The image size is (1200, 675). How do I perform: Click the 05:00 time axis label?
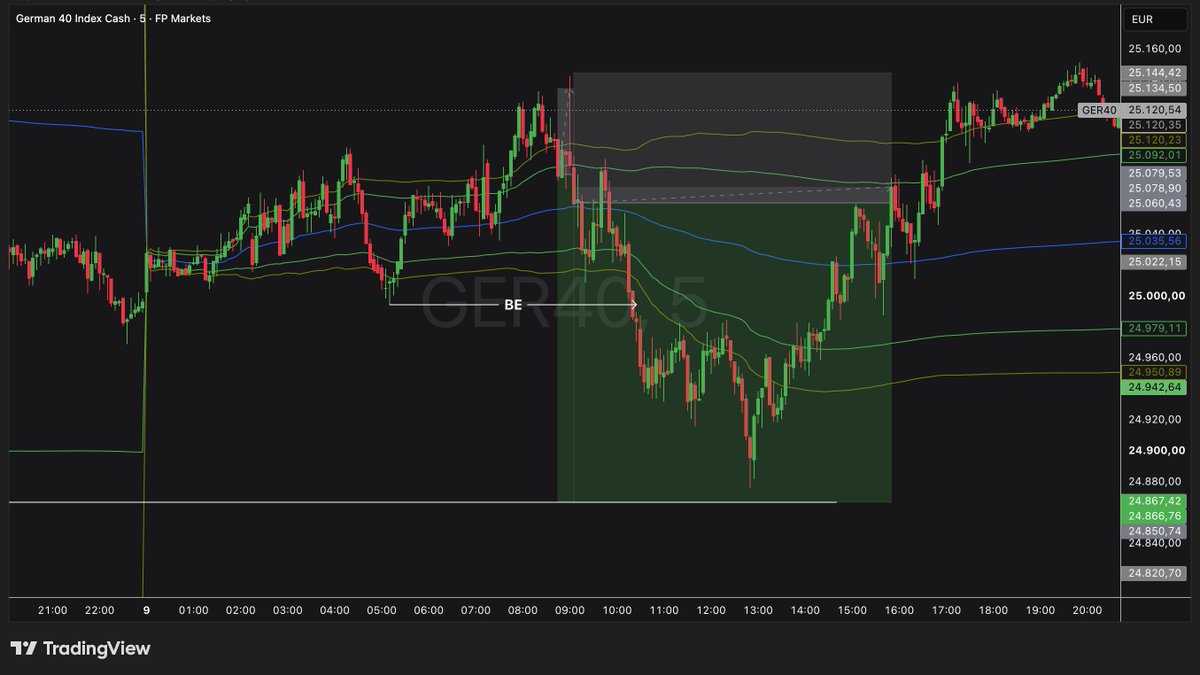381,610
